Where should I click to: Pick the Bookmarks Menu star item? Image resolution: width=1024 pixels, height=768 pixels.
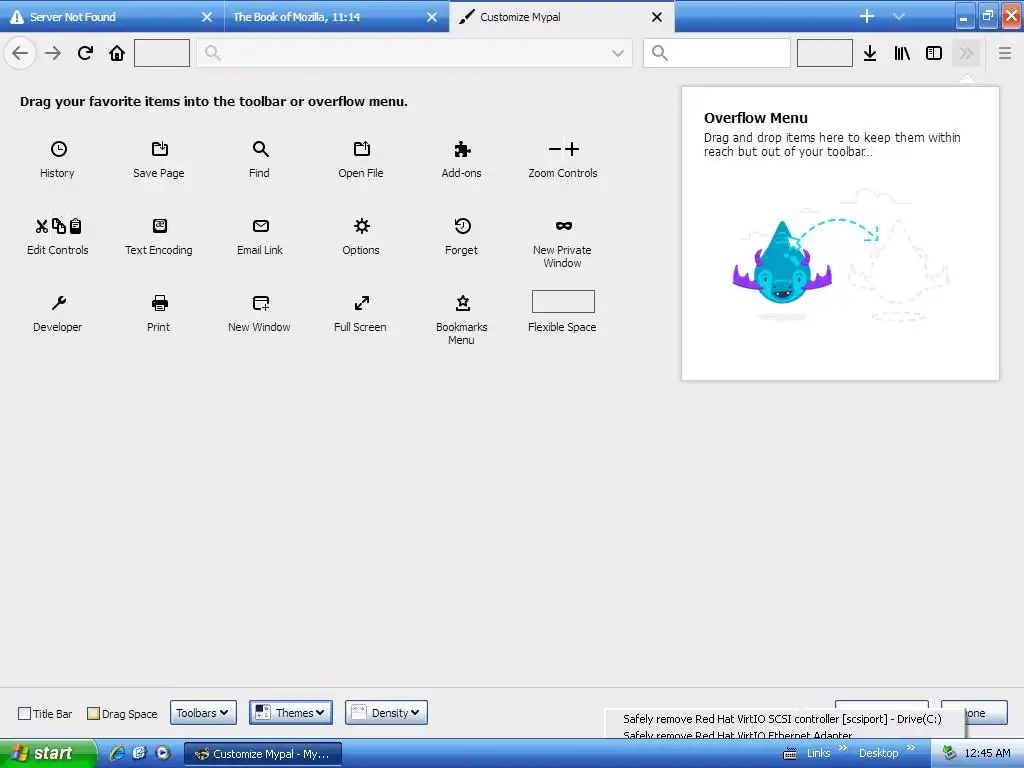[462, 320]
